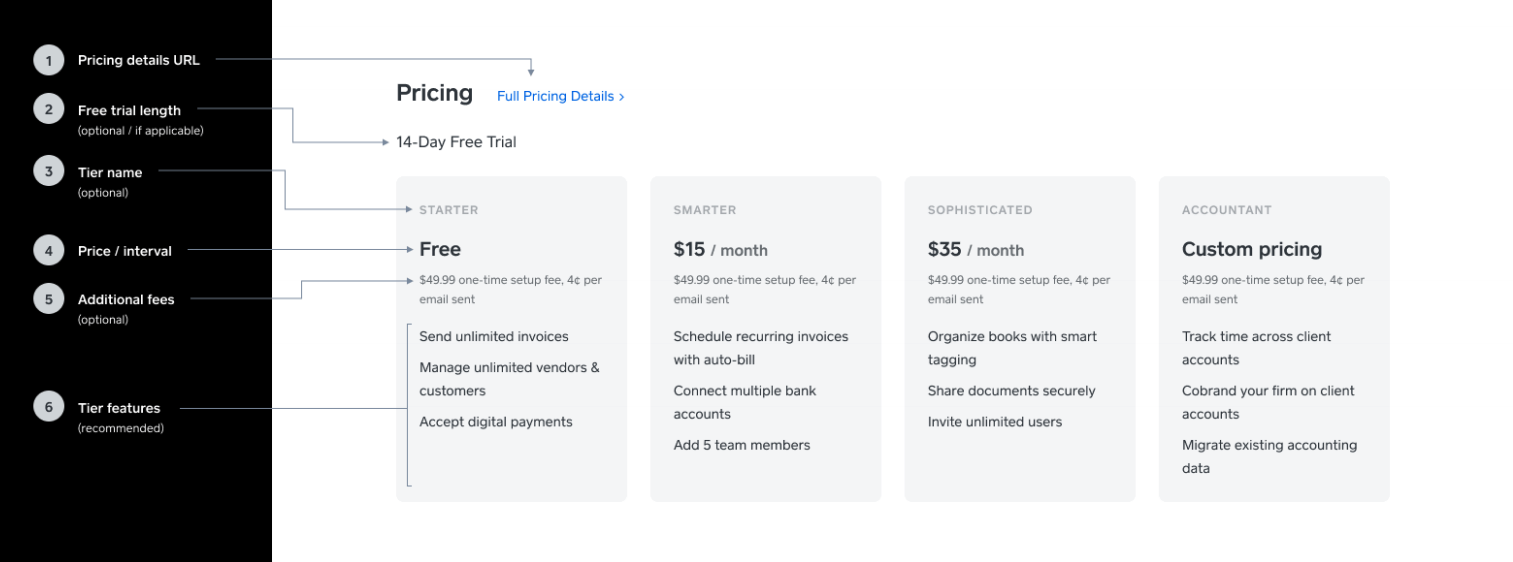Click the Pricing details URL legend label
This screenshot has width=1513, height=562.
(x=138, y=60)
